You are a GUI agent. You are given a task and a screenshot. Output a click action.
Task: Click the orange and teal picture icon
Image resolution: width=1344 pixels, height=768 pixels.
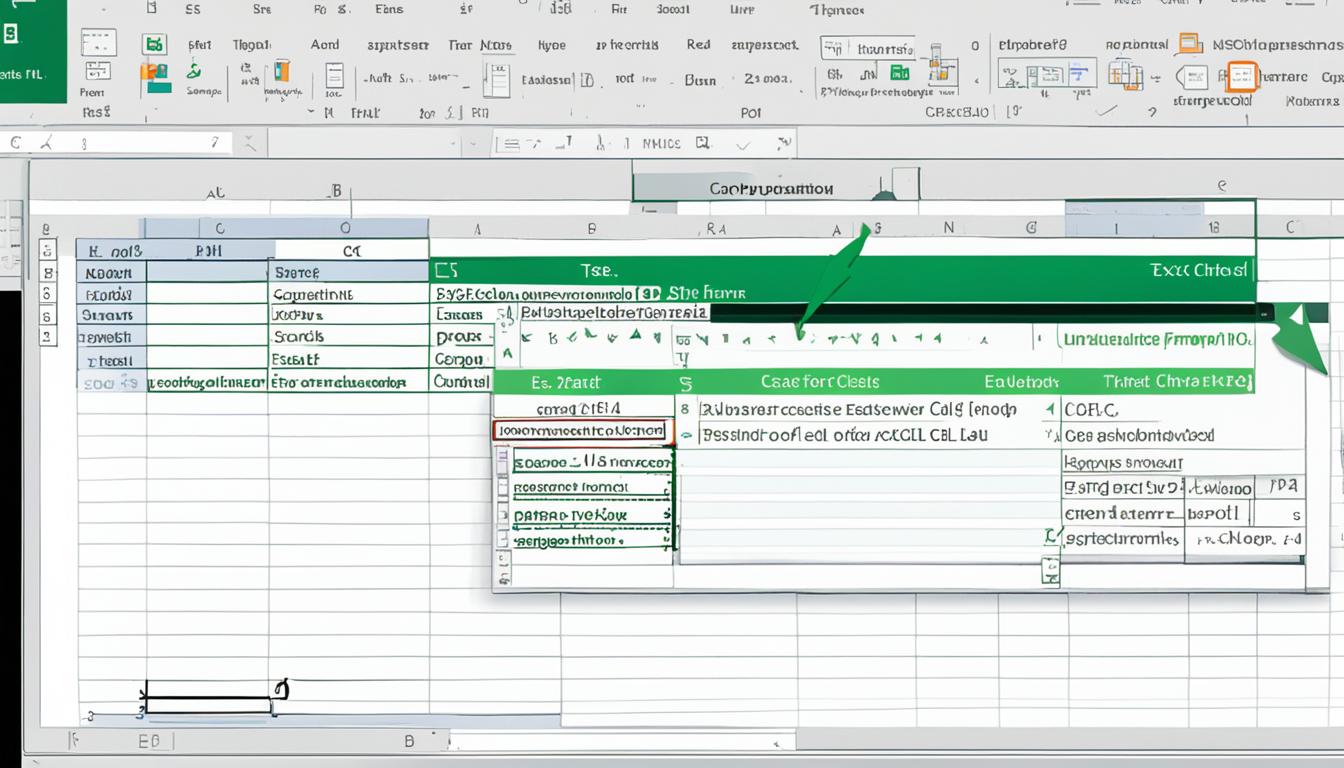coord(154,76)
